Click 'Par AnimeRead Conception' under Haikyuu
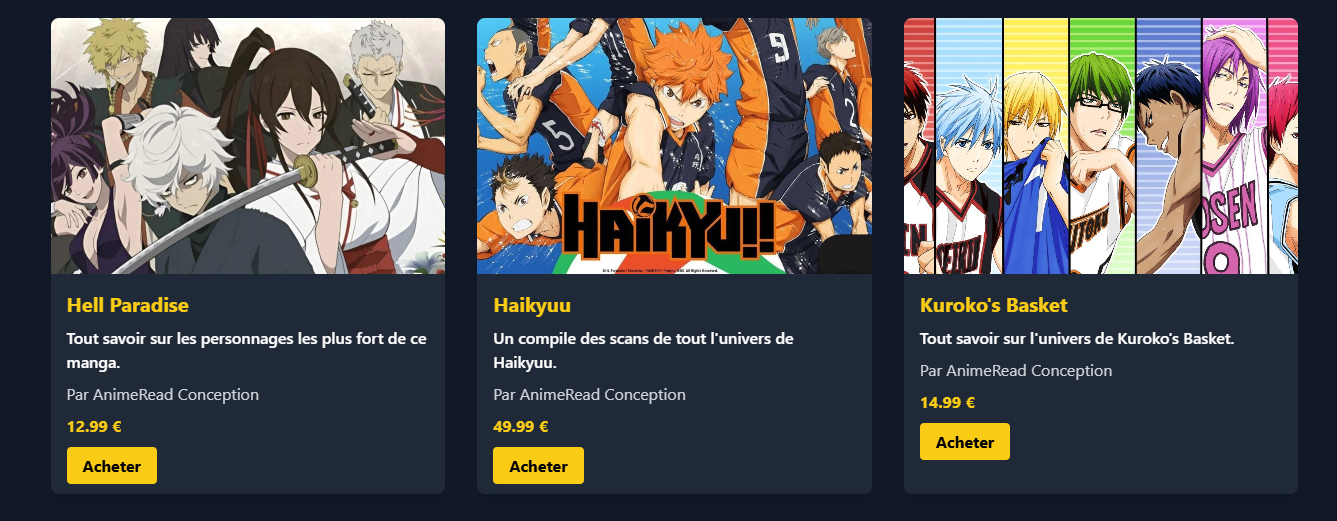Screen dimensions: 1337x521 click(x=590, y=394)
